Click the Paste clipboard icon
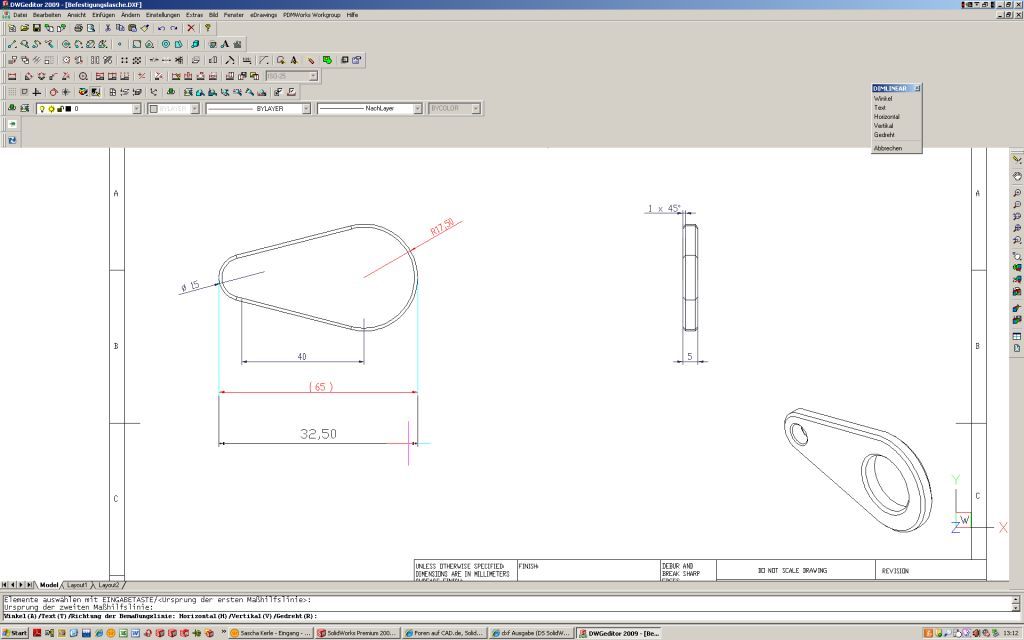The height and width of the screenshot is (640, 1024). [x=133, y=28]
